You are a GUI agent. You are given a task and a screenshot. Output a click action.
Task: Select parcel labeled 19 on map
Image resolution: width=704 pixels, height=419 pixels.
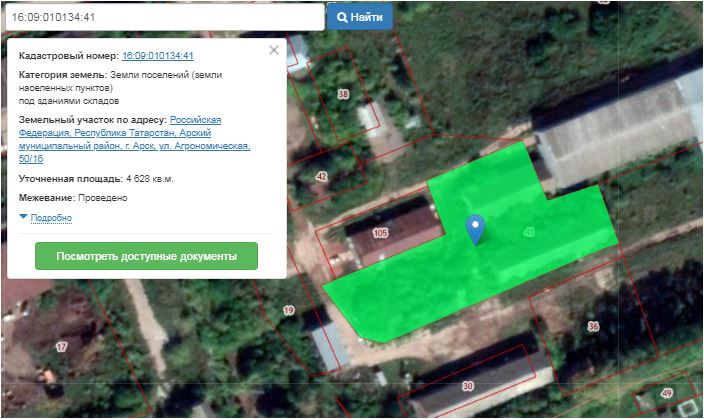289,312
